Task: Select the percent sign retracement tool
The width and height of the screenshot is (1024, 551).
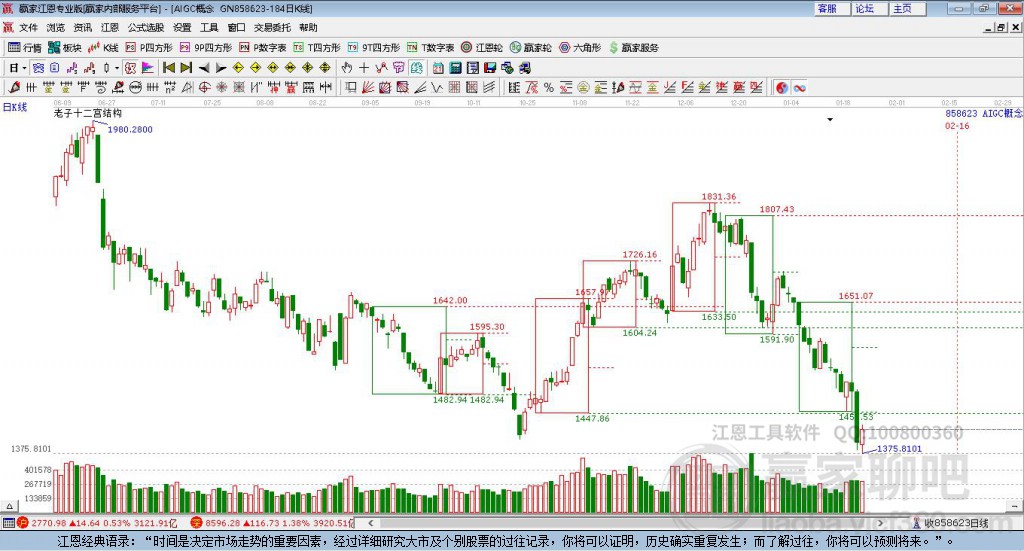Action: pyautogui.click(x=549, y=87)
